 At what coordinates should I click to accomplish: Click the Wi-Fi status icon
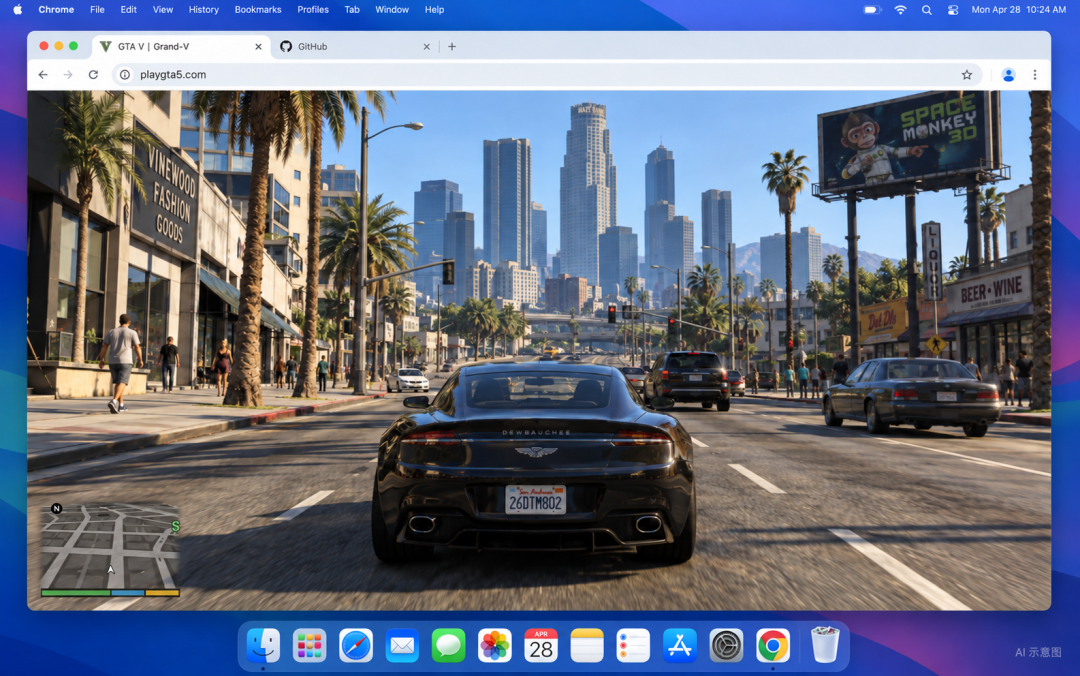[900, 10]
